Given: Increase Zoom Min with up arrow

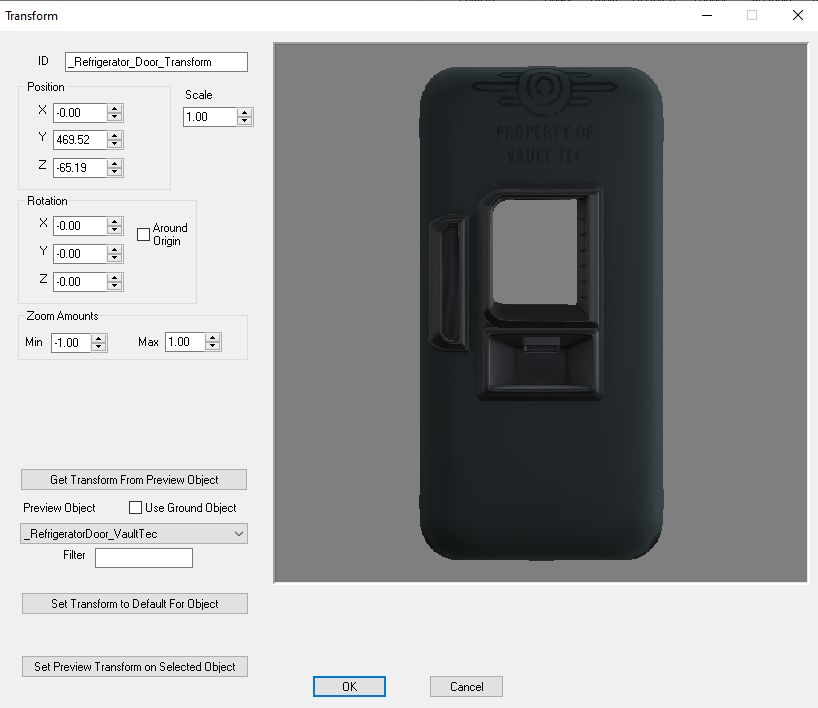Looking at the screenshot, I should [99, 339].
